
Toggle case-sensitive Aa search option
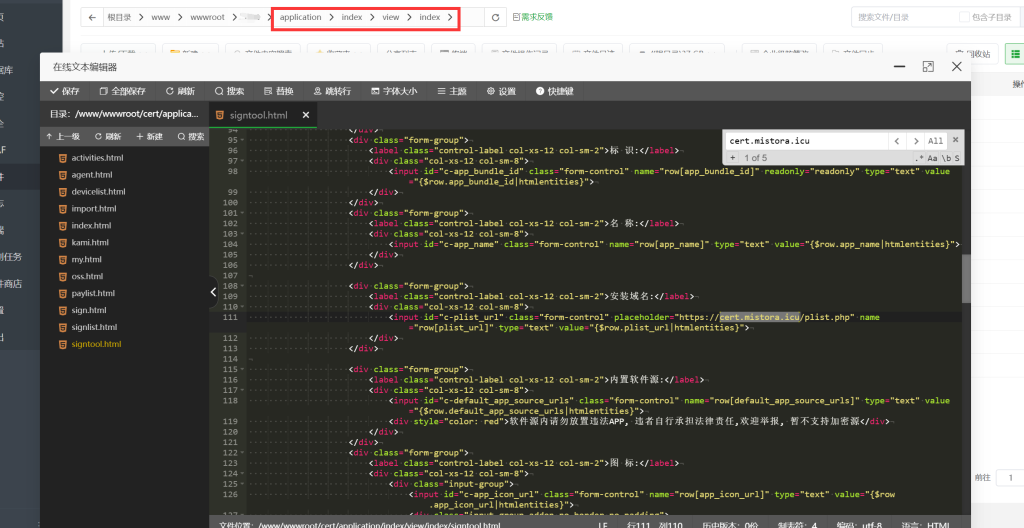[x=932, y=158]
